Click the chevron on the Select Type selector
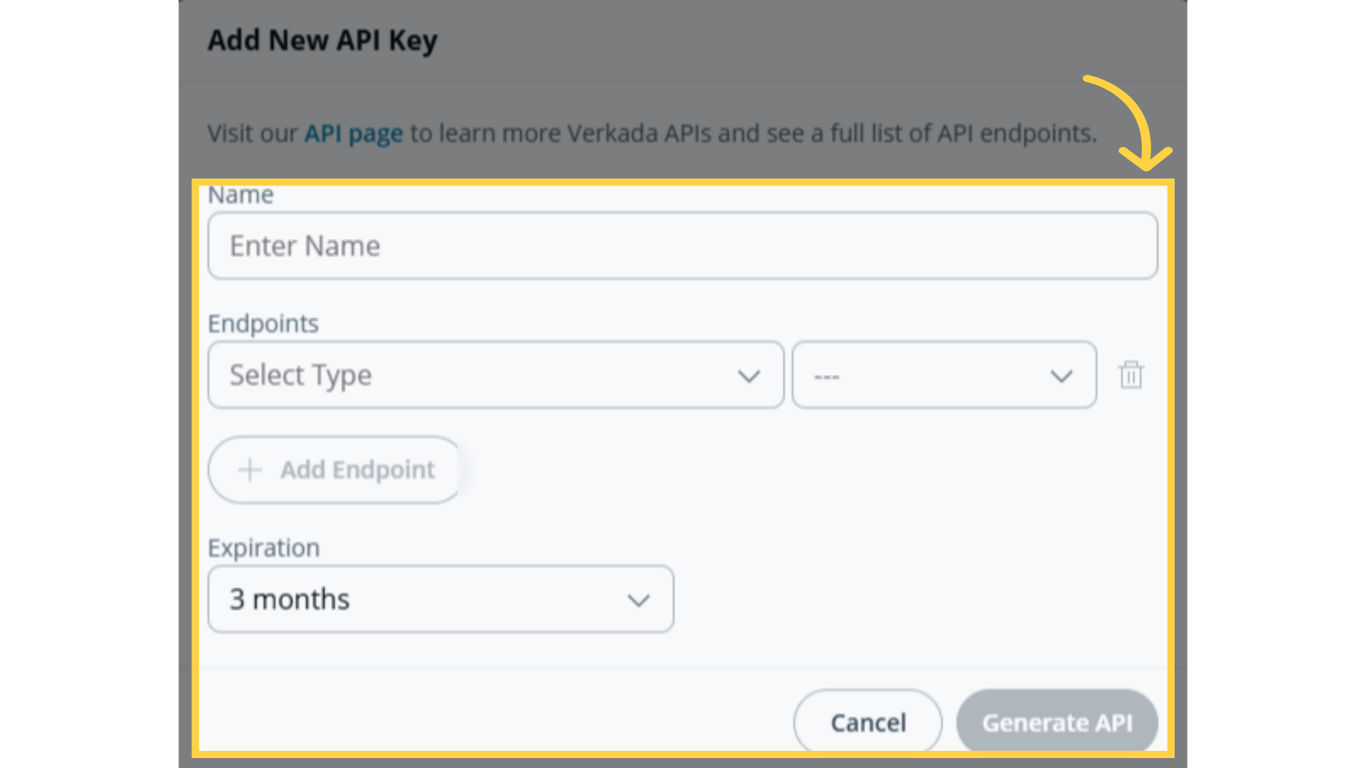 pos(749,375)
